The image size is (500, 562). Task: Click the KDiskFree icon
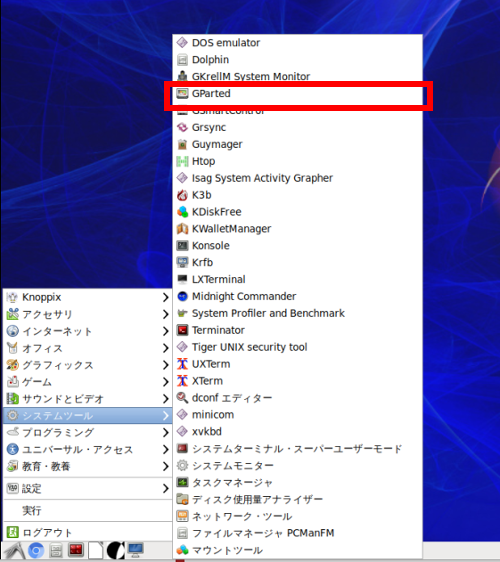click(x=182, y=212)
